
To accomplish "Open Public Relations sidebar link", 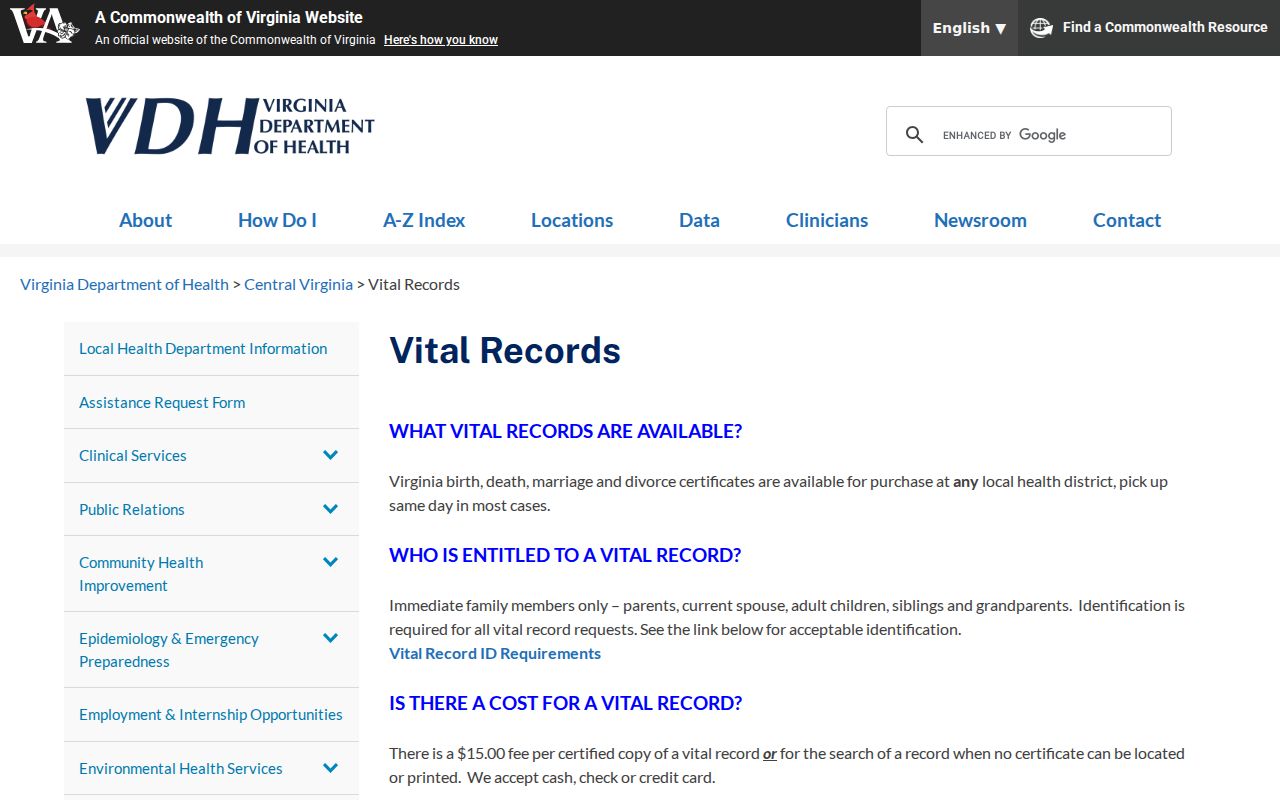I will 132,509.
